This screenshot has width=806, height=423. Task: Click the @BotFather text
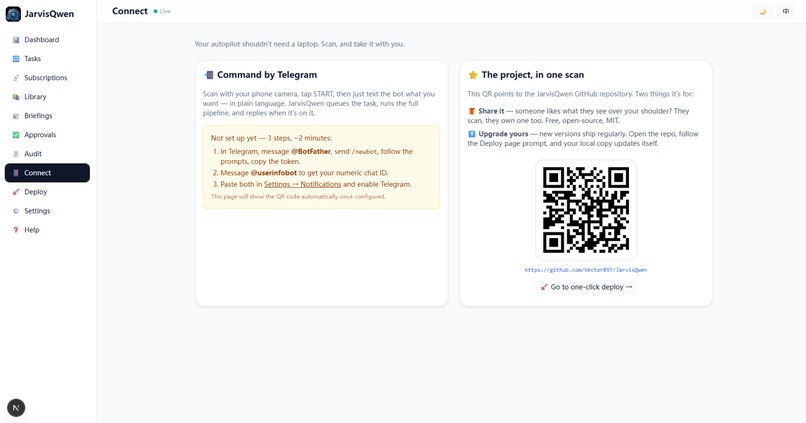pyautogui.click(x=311, y=152)
